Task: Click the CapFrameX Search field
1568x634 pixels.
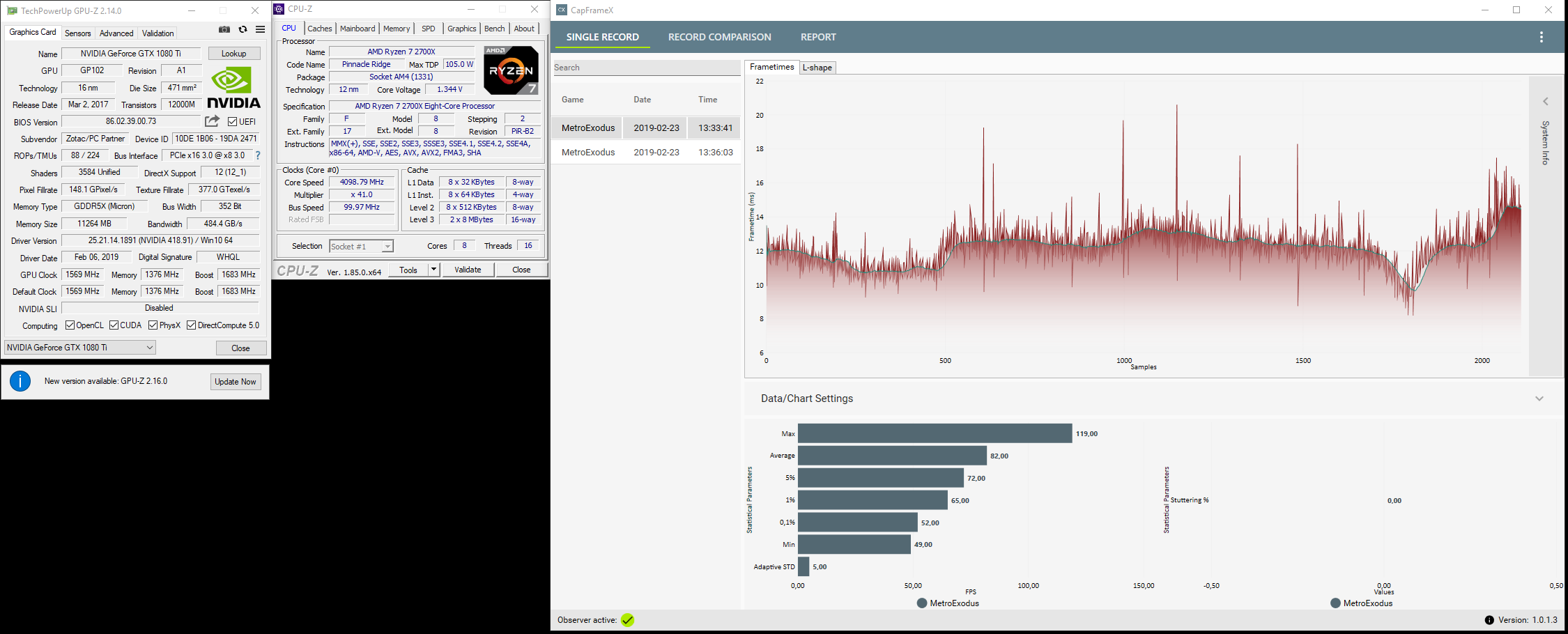Action: tap(646, 68)
